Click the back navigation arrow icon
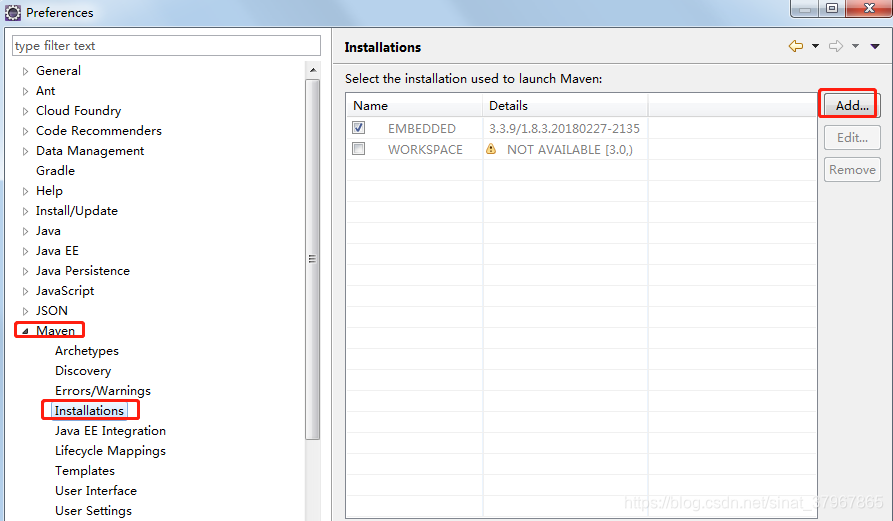The height and width of the screenshot is (521, 893). [x=796, y=47]
